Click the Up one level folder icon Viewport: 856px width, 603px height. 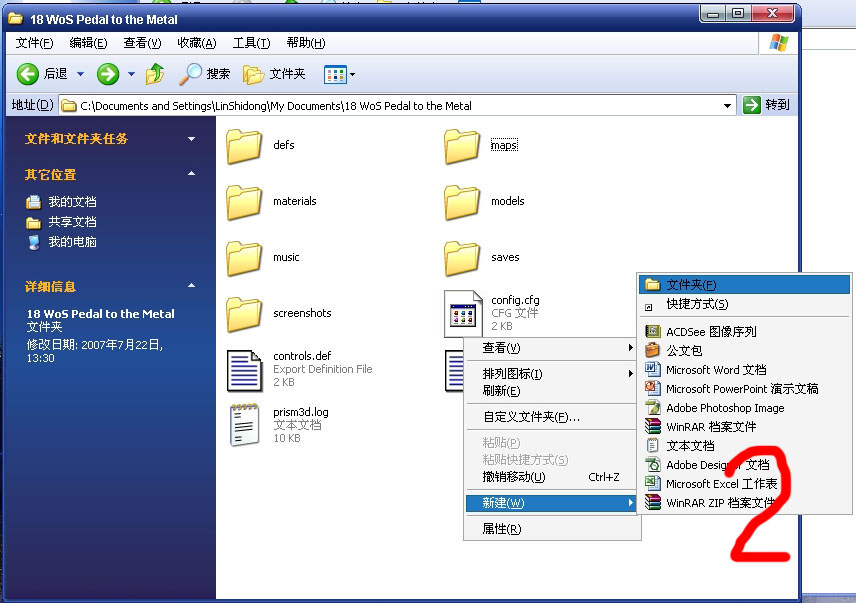155,74
